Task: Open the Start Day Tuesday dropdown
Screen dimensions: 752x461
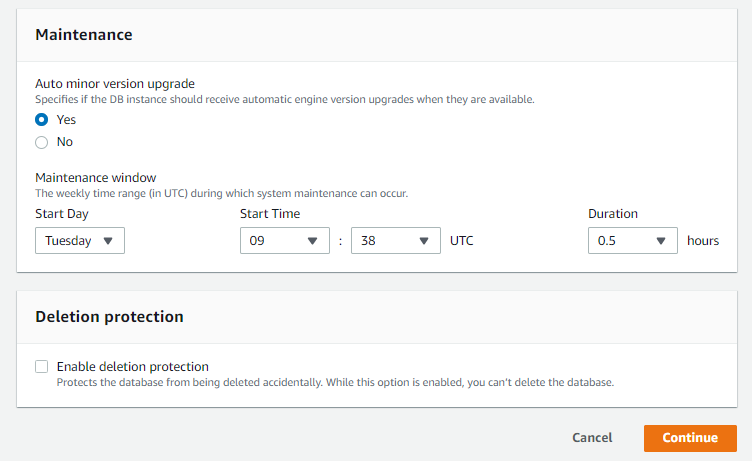Action: point(80,240)
